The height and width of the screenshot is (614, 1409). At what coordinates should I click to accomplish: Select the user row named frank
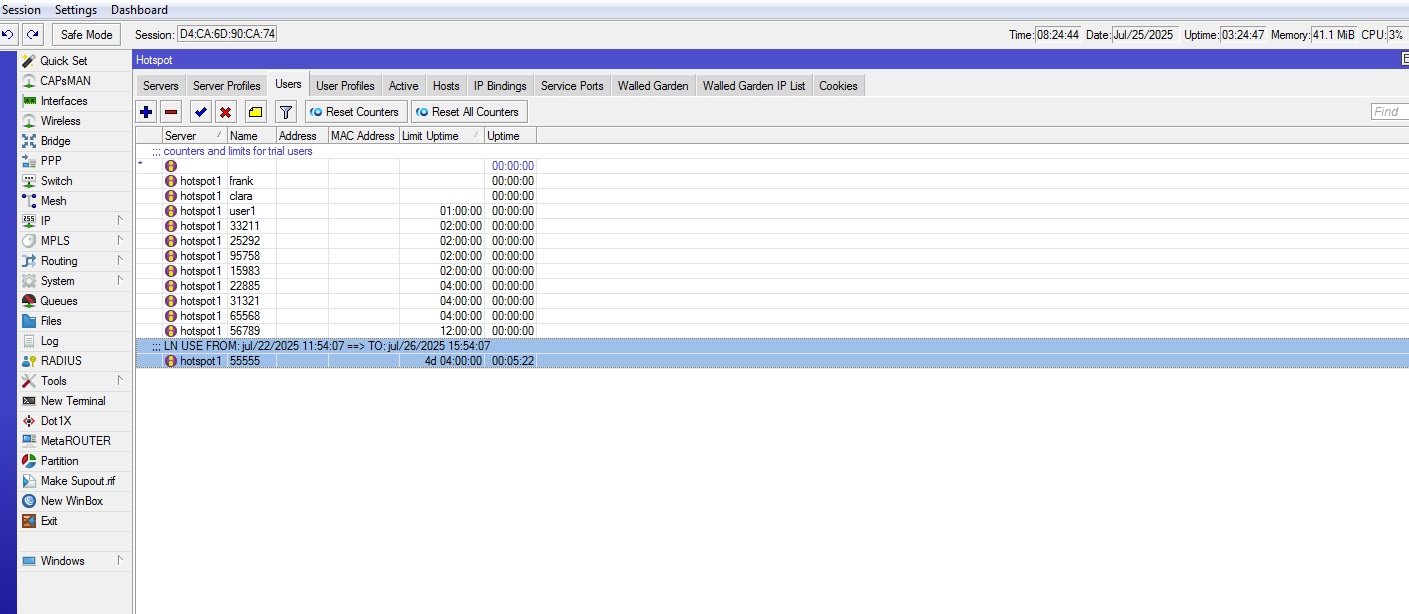click(x=336, y=181)
